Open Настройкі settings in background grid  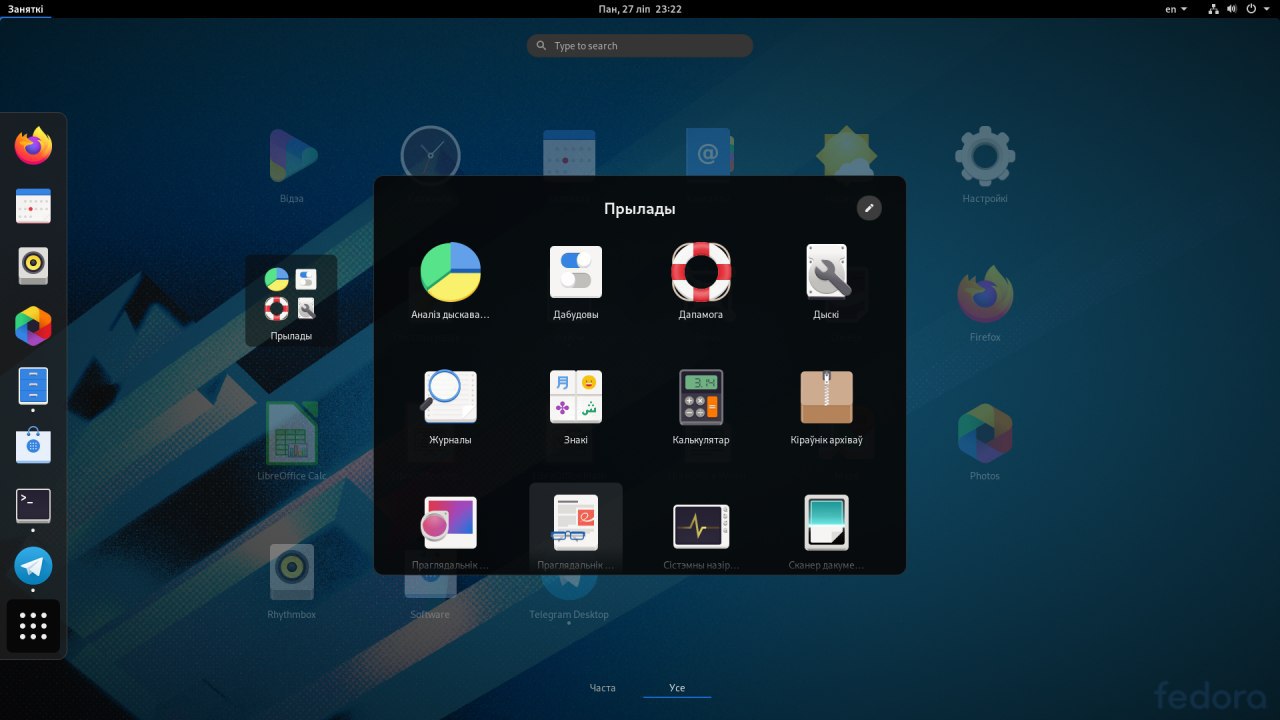985,164
